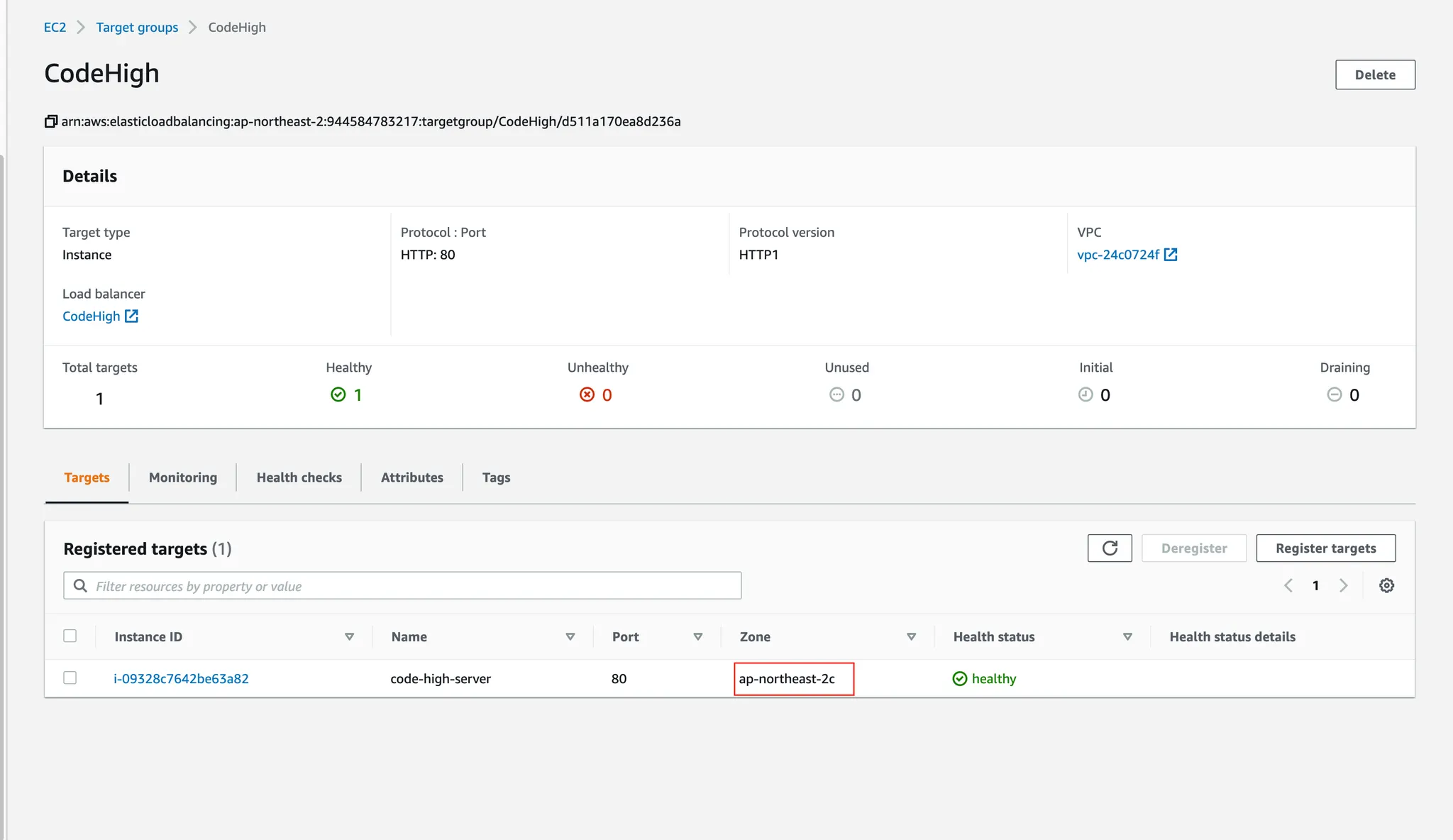The image size is (1453, 840).
Task: Sort by Port column arrow
Action: pos(697,637)
